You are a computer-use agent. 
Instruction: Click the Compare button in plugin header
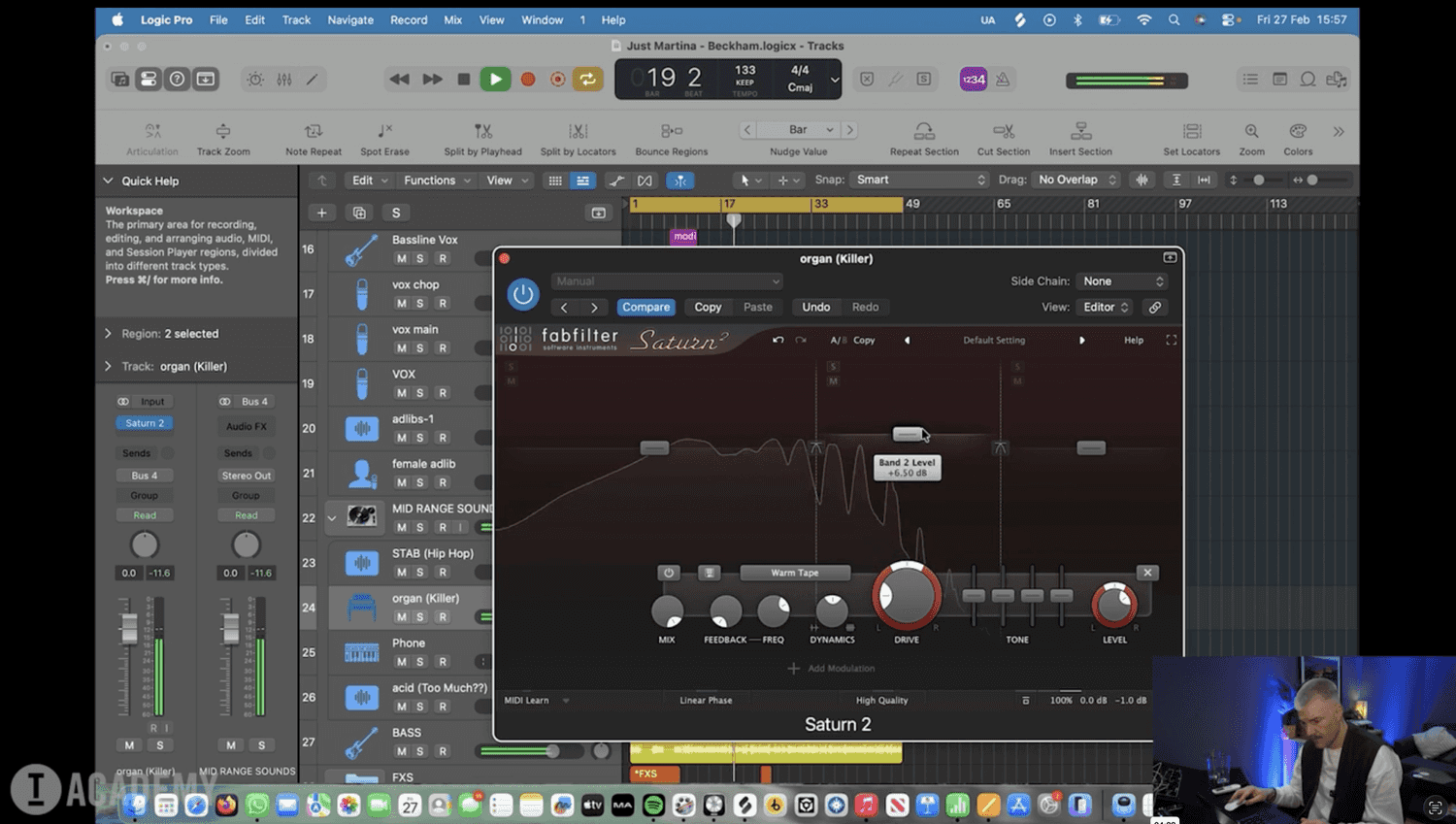[645, 307]
